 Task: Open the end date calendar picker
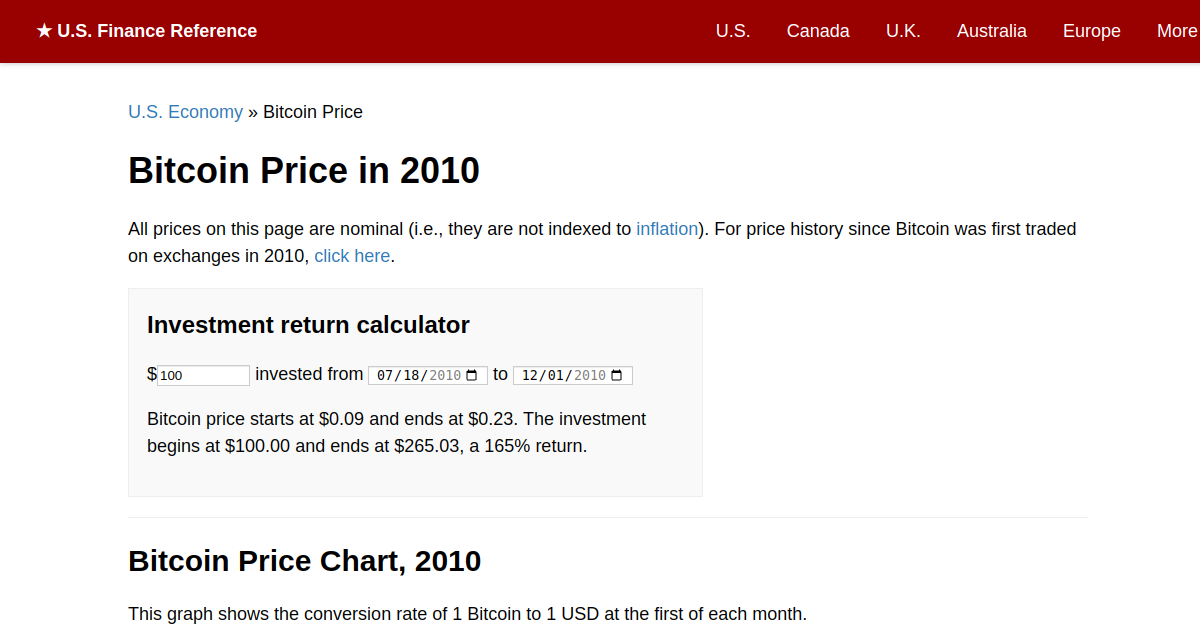coord(616,375)
